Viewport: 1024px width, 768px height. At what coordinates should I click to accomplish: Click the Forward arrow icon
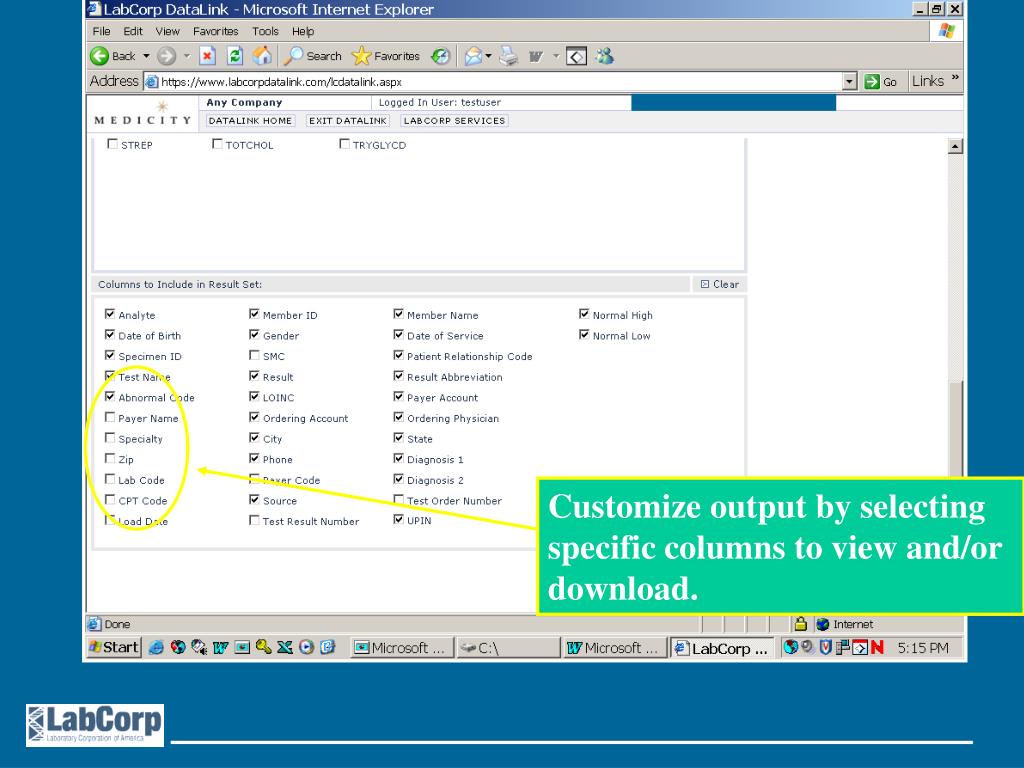(167, 56)
